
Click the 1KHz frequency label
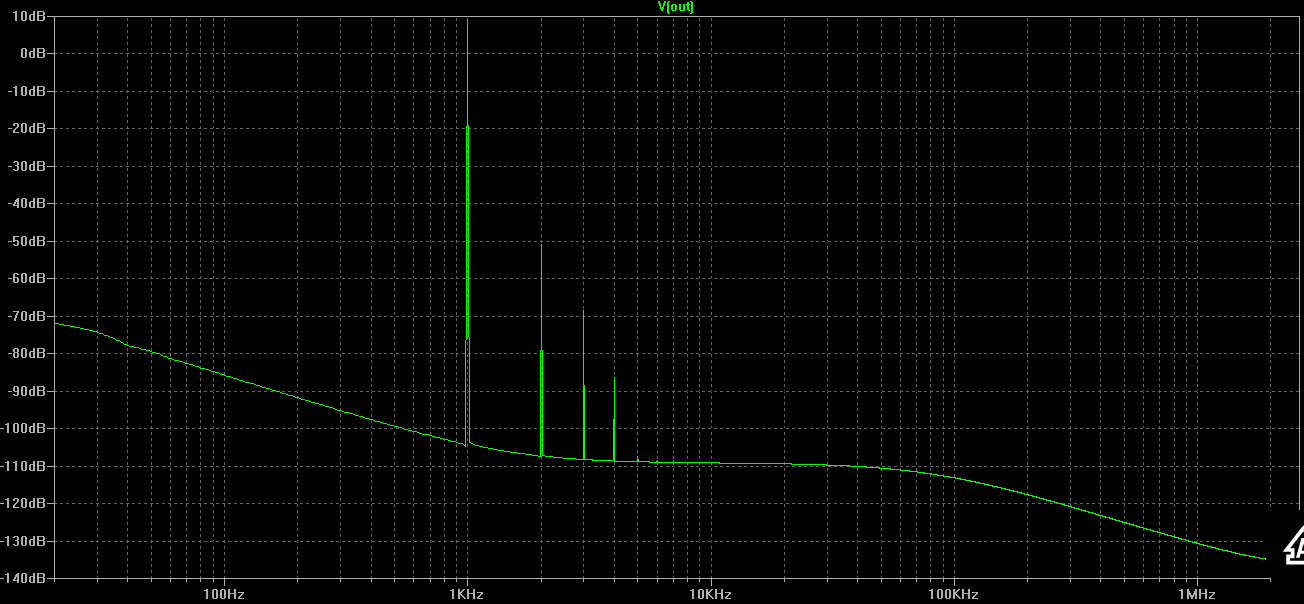coord(467,594)
